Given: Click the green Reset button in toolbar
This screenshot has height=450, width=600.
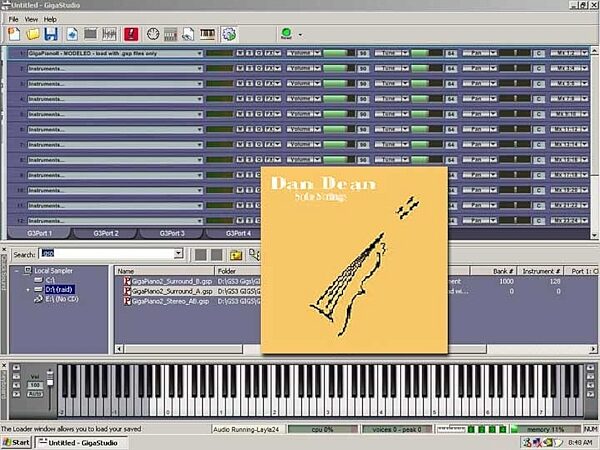Looking at the screenshot, I should click(286, 34).
